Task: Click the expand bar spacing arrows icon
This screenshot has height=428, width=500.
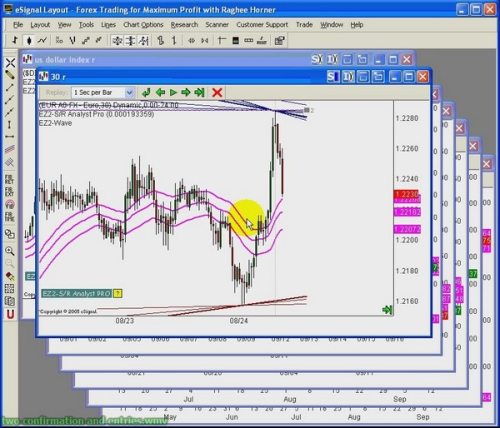Action: pos(191,41)
